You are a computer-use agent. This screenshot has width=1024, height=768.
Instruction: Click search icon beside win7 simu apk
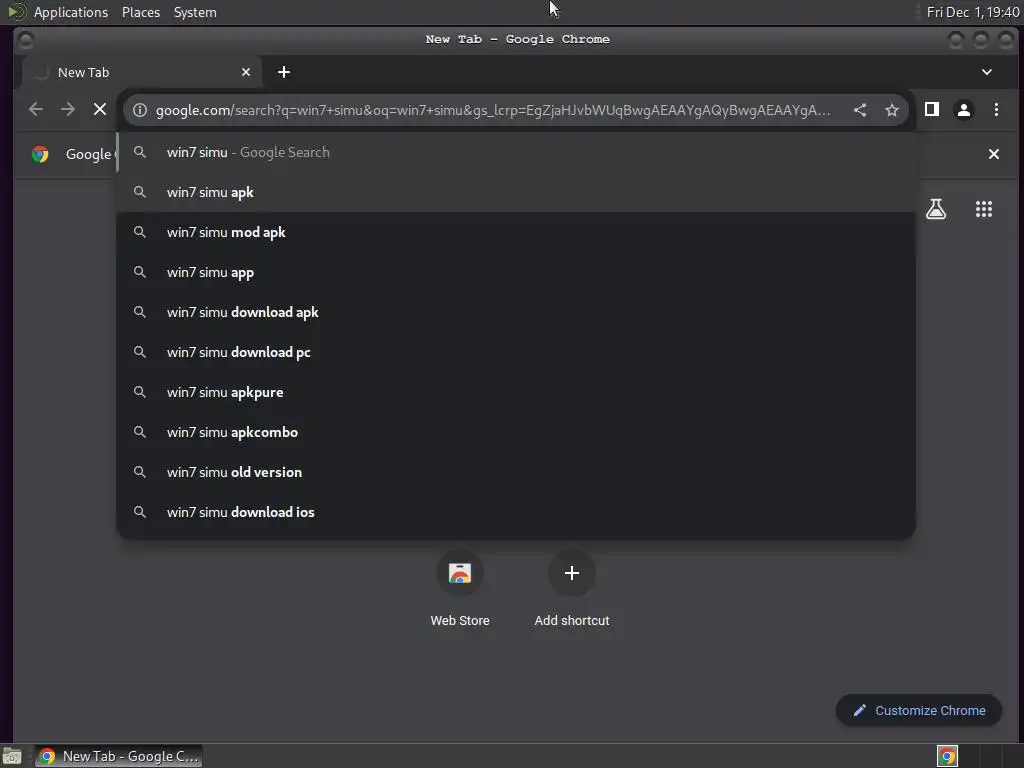[x=140, y=192]
